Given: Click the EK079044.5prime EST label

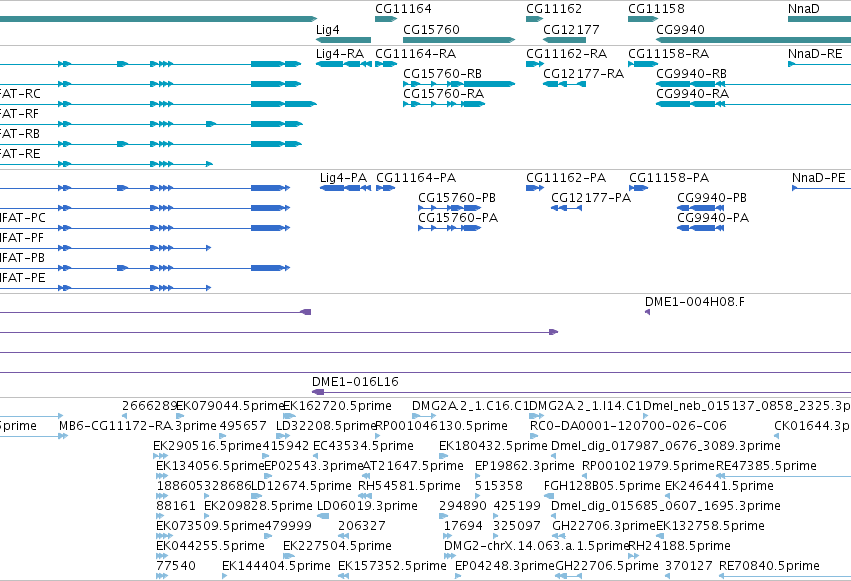Looking at the screenshot, I should [231, 406].
